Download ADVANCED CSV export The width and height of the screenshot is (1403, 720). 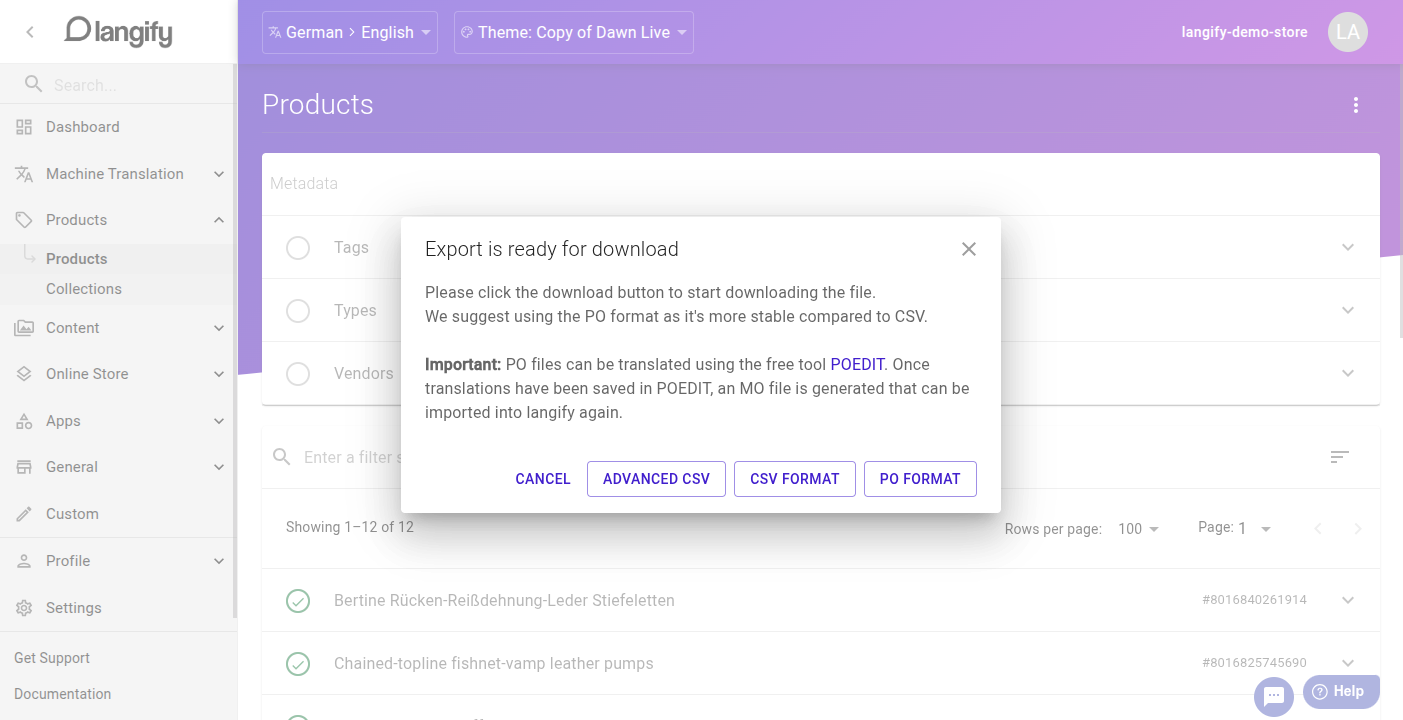point(656,479)
